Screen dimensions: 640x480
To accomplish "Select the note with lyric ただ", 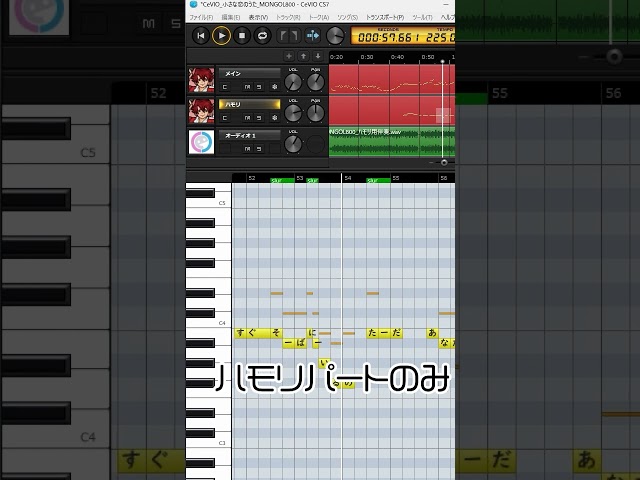I will pos(384,333).
